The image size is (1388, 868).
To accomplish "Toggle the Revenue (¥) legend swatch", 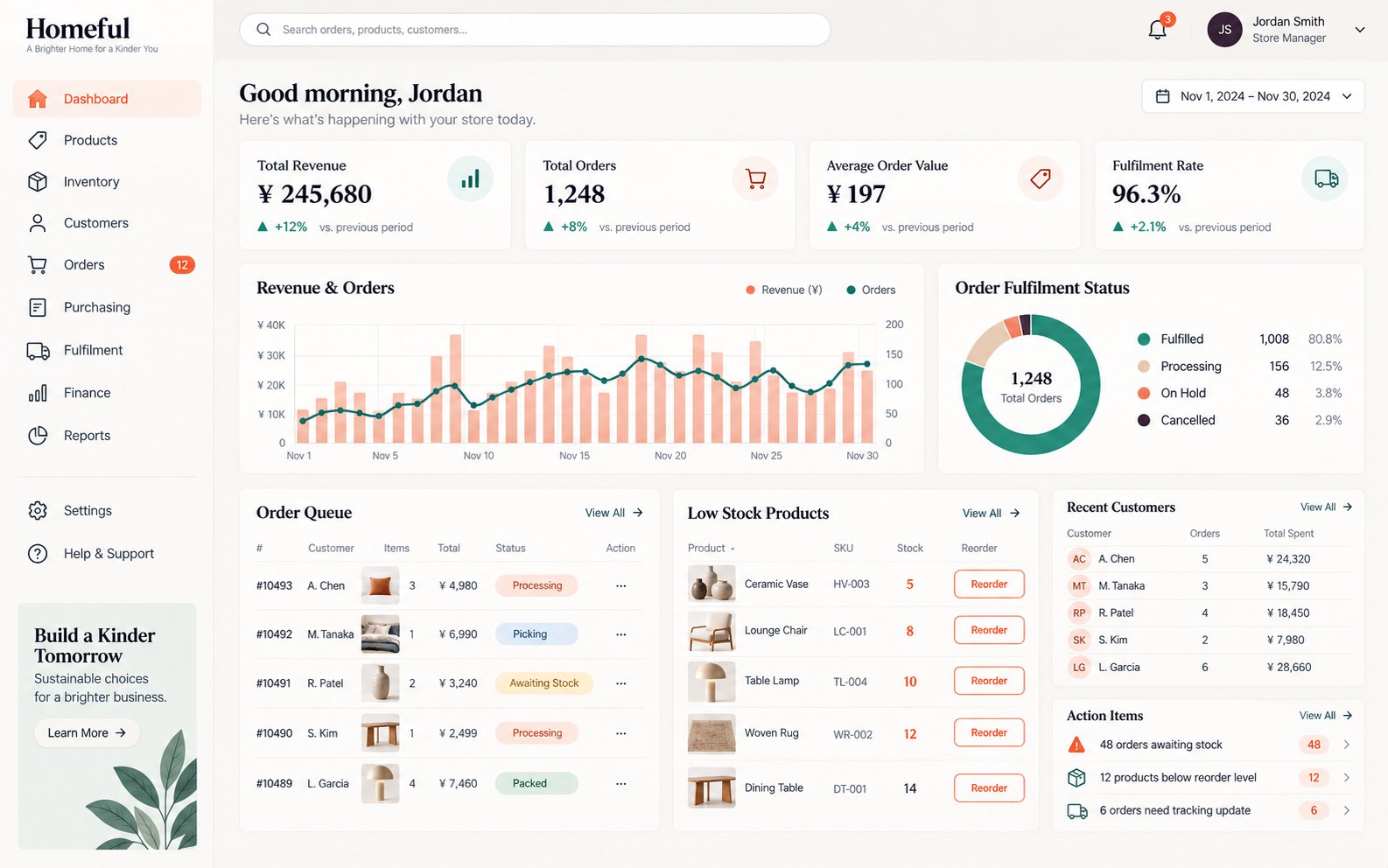I will (750, 290).
